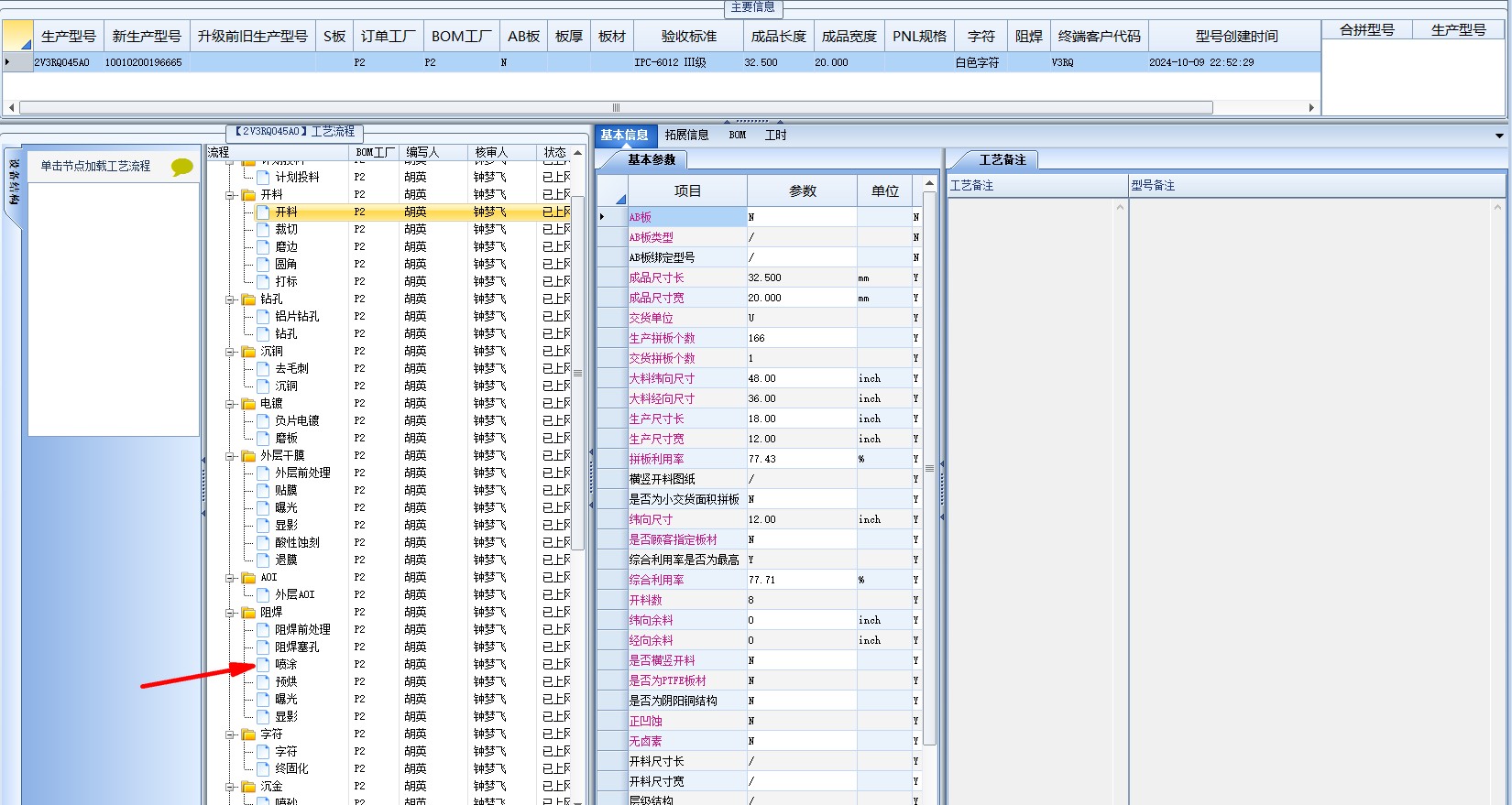Click the document icon beside 计划投料
Screen dimensions: 1512x805
264,178
